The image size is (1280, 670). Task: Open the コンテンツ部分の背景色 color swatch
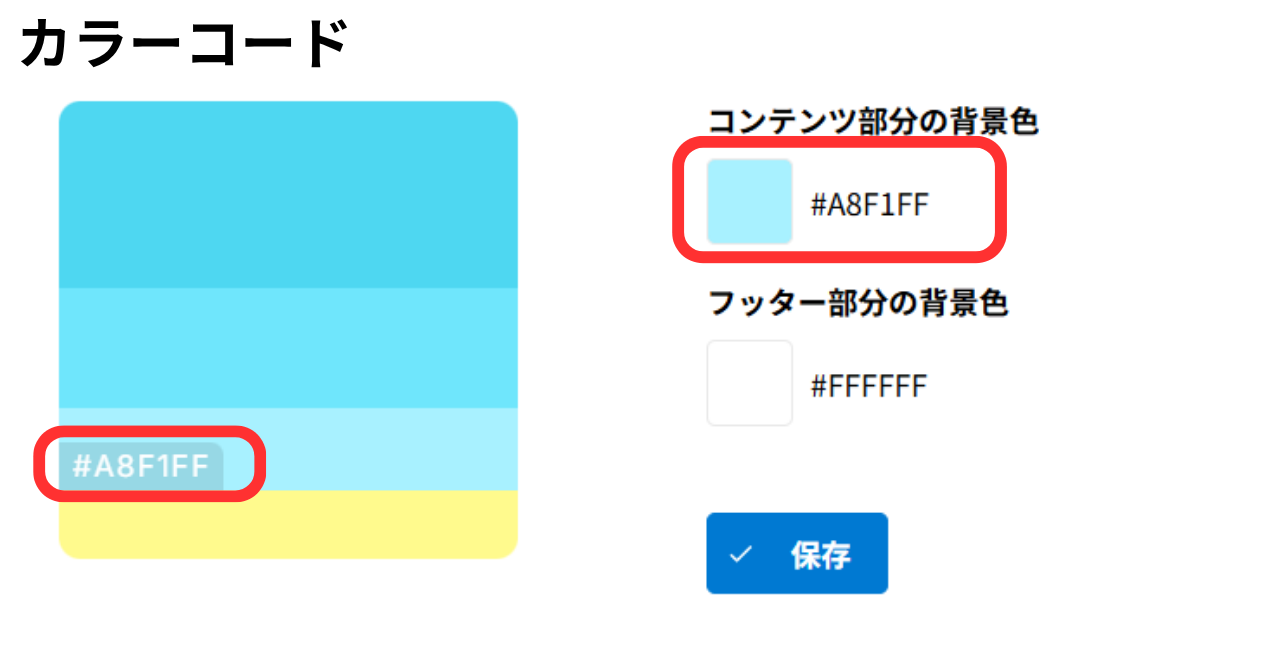coord(749,201)
